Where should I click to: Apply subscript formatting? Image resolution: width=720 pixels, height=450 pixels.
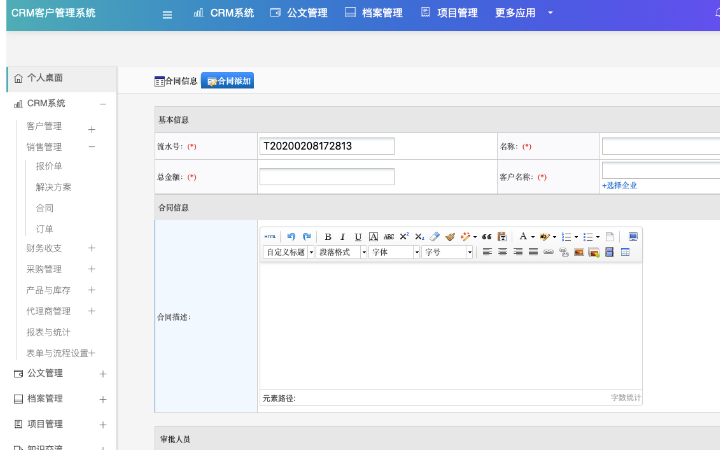419,237
